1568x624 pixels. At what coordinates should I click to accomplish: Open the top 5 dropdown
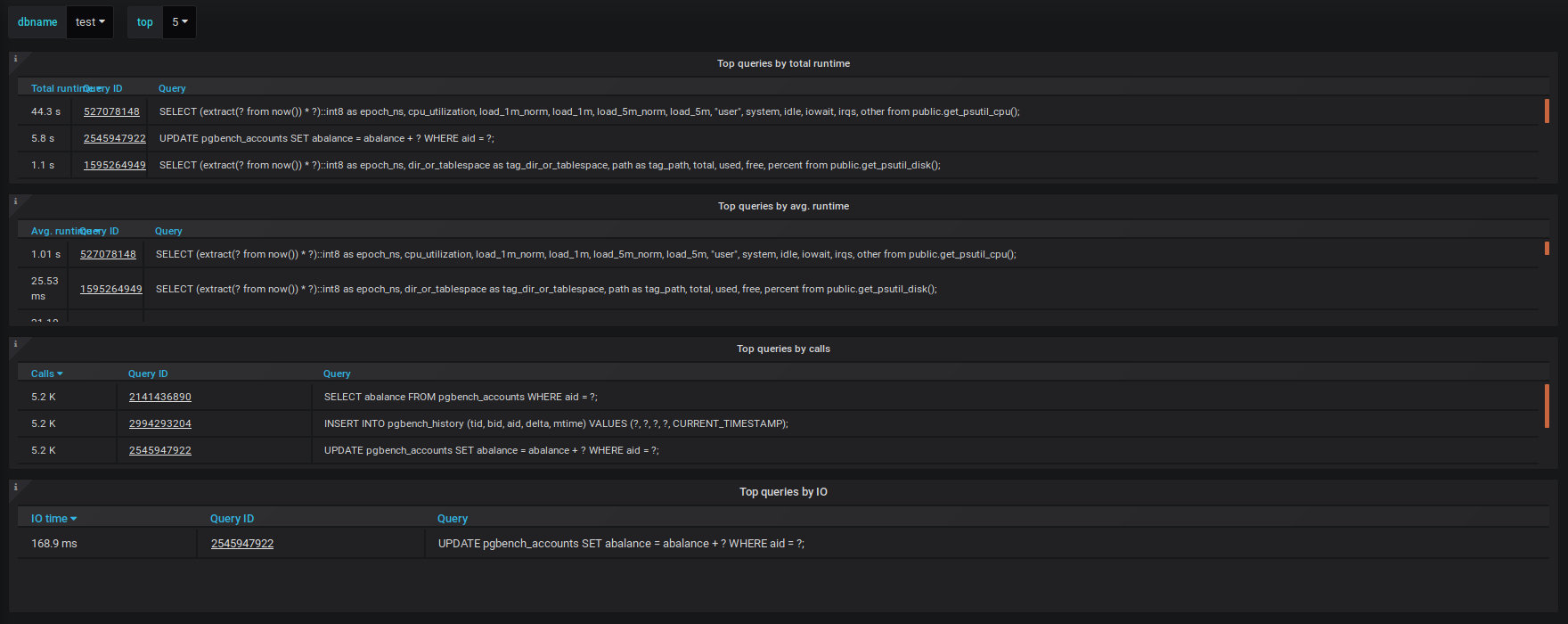(179, 22)
